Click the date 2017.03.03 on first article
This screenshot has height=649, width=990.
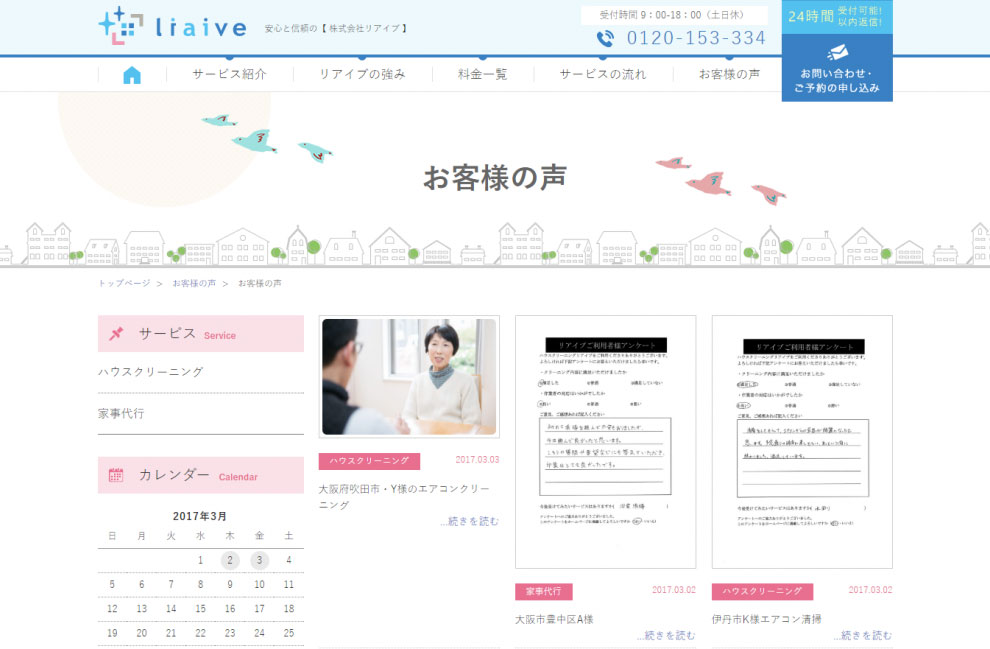pyautogui.click(x=477, y=460)
